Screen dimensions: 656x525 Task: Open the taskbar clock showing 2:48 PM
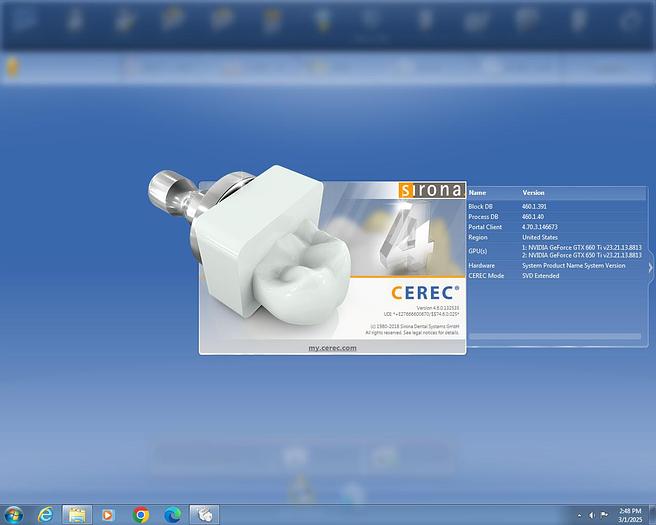click(x=630, y=515)
